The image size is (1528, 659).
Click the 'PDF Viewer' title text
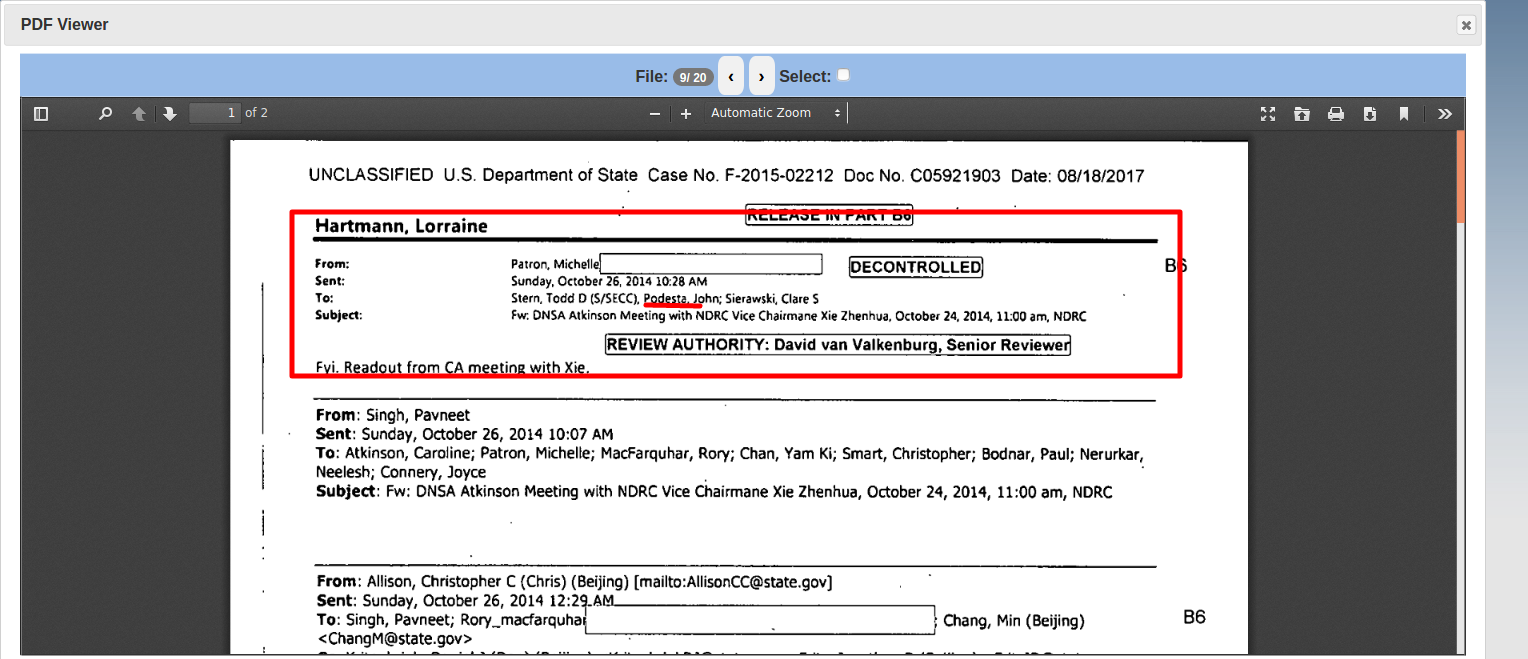pos(65,25)
